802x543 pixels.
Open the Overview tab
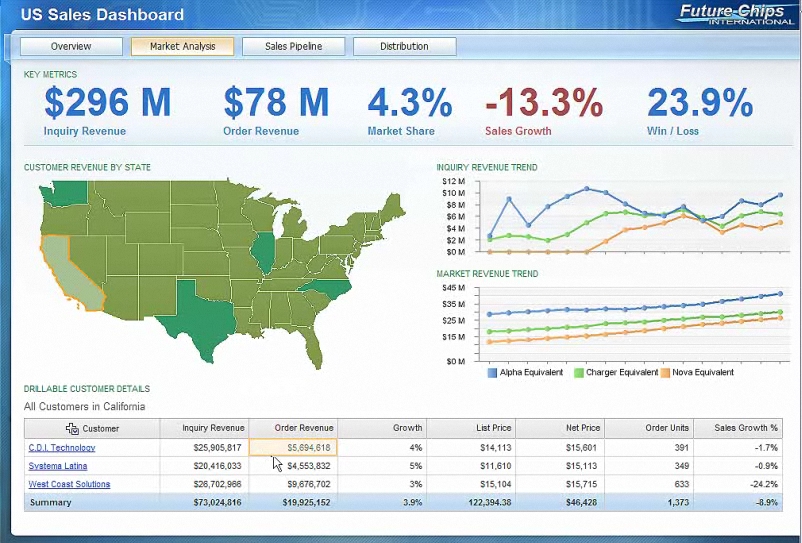click(71, 46)
